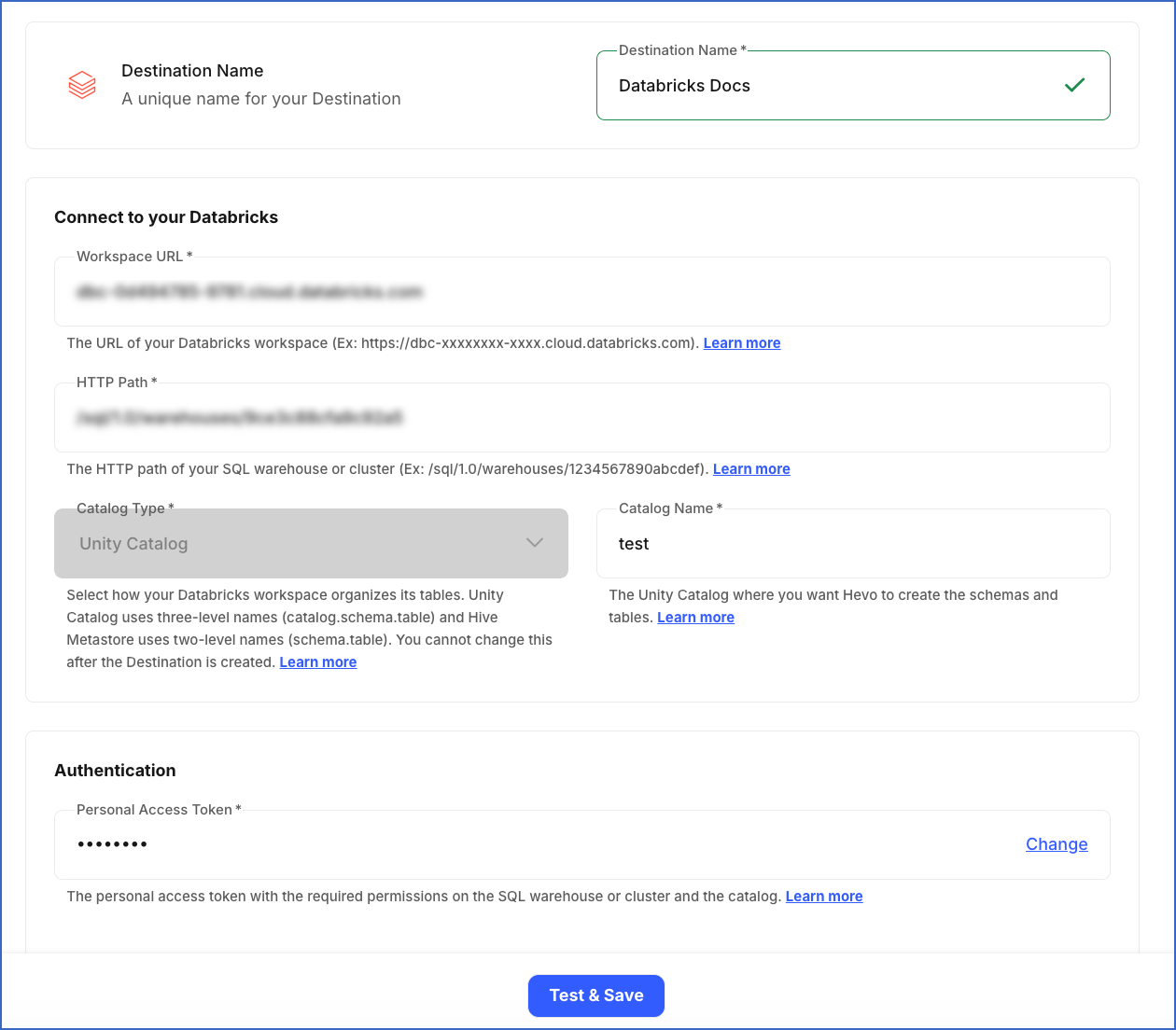Open Learn more under Workspace URL
The width and height of the screenshot is (1176, 1030).
coord(742,343)
